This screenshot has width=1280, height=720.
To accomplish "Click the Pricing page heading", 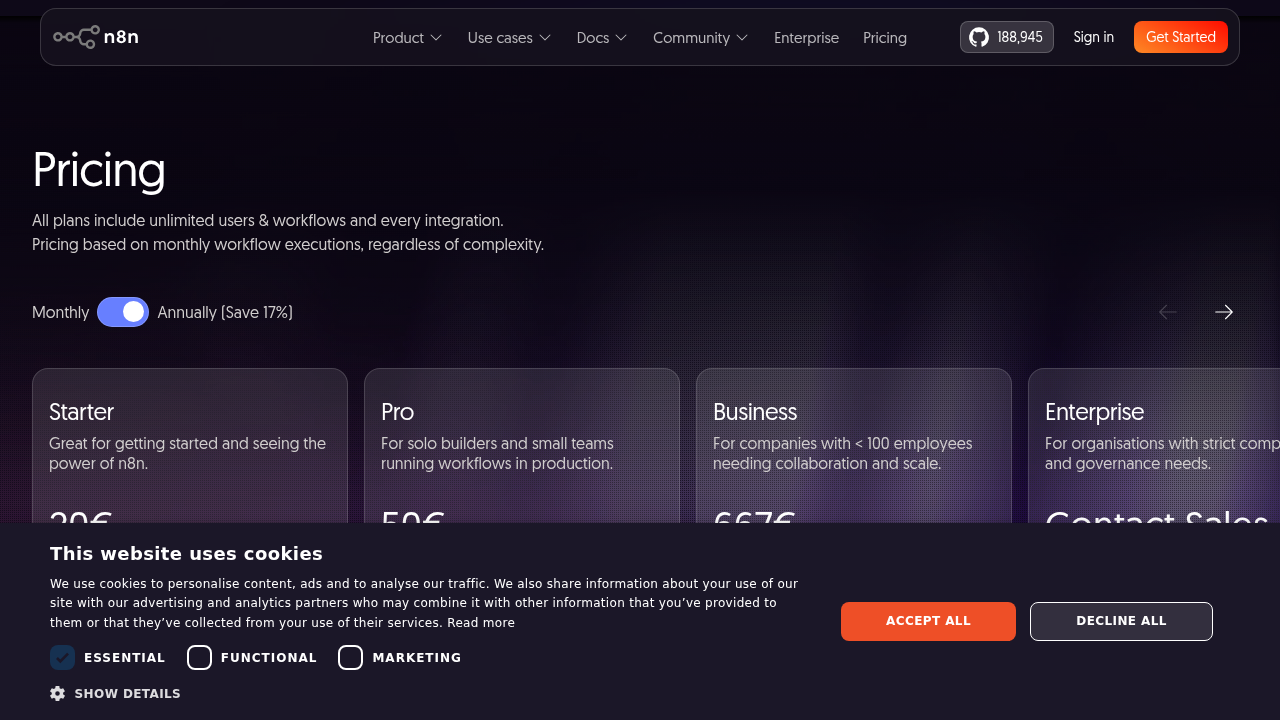I will 99,170.
